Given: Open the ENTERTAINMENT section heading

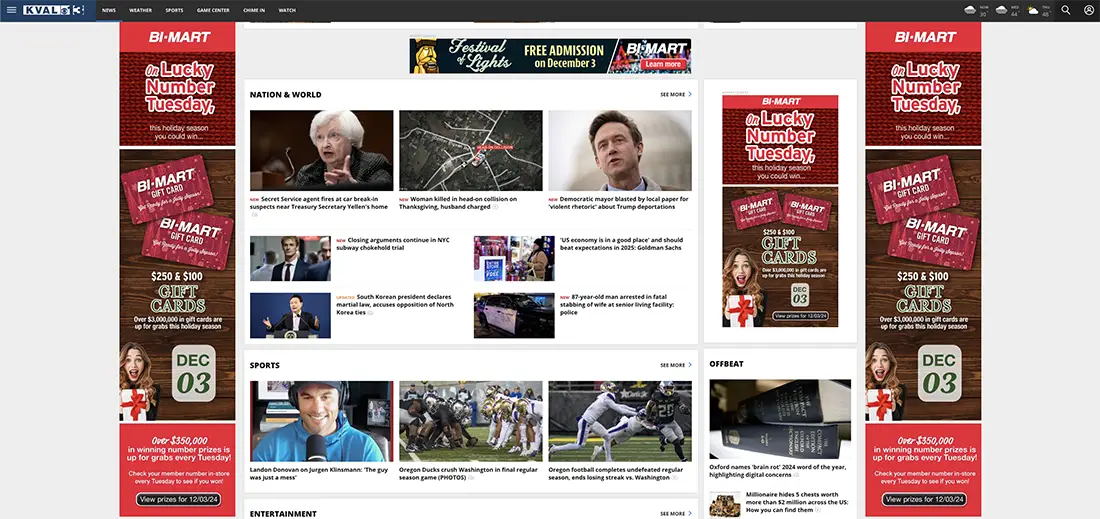Looking at the screenshot, I should point(283,514).
